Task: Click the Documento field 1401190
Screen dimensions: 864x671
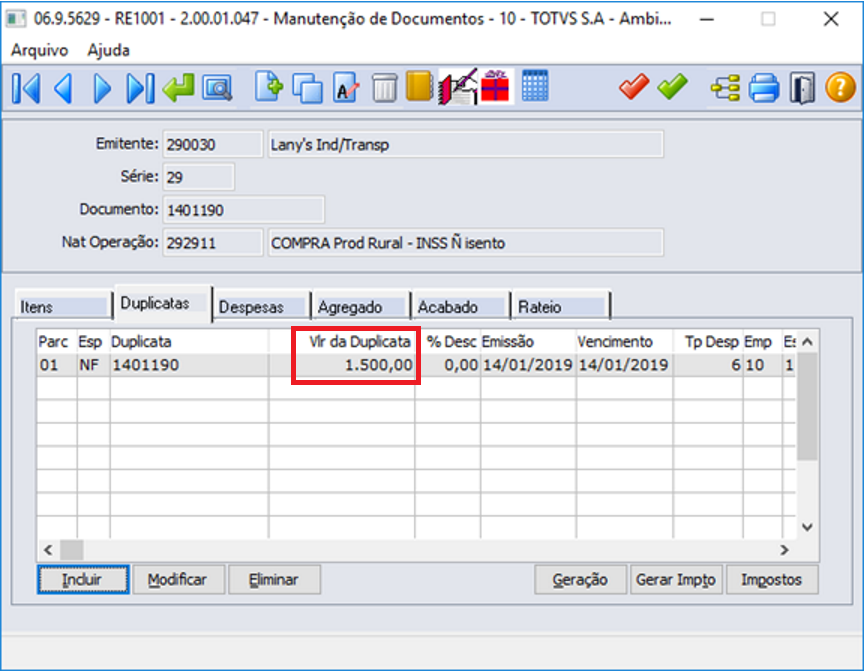Action: [243, 210]
